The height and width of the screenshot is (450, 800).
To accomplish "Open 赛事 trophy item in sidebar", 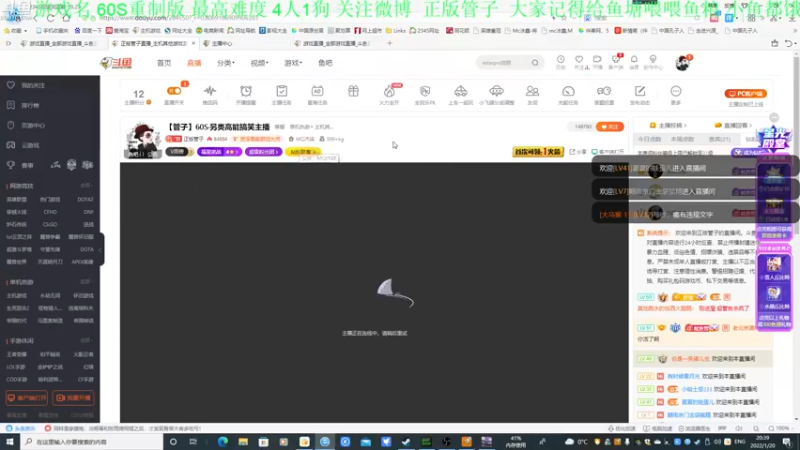I will tap(20, 165).
